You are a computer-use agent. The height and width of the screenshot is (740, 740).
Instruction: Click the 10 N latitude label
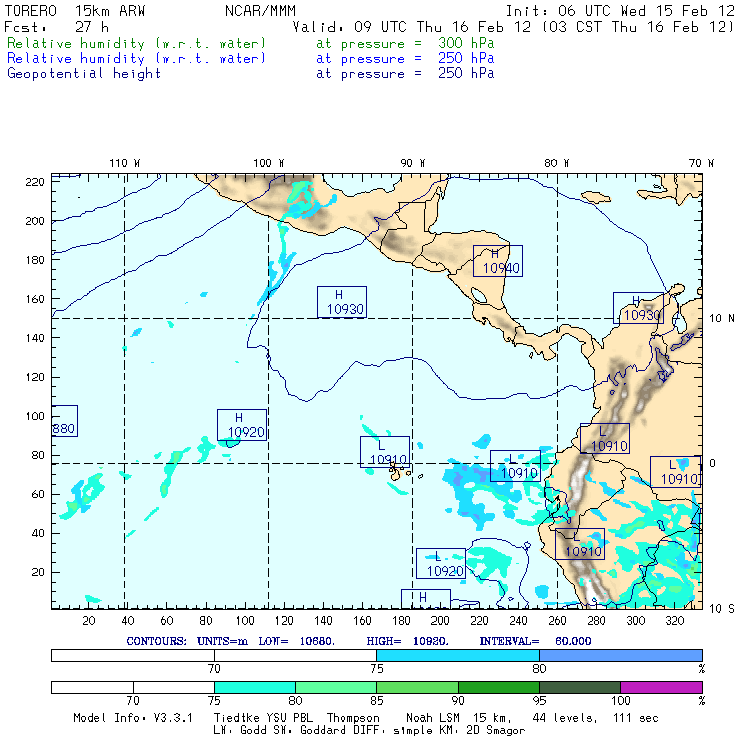720,318
